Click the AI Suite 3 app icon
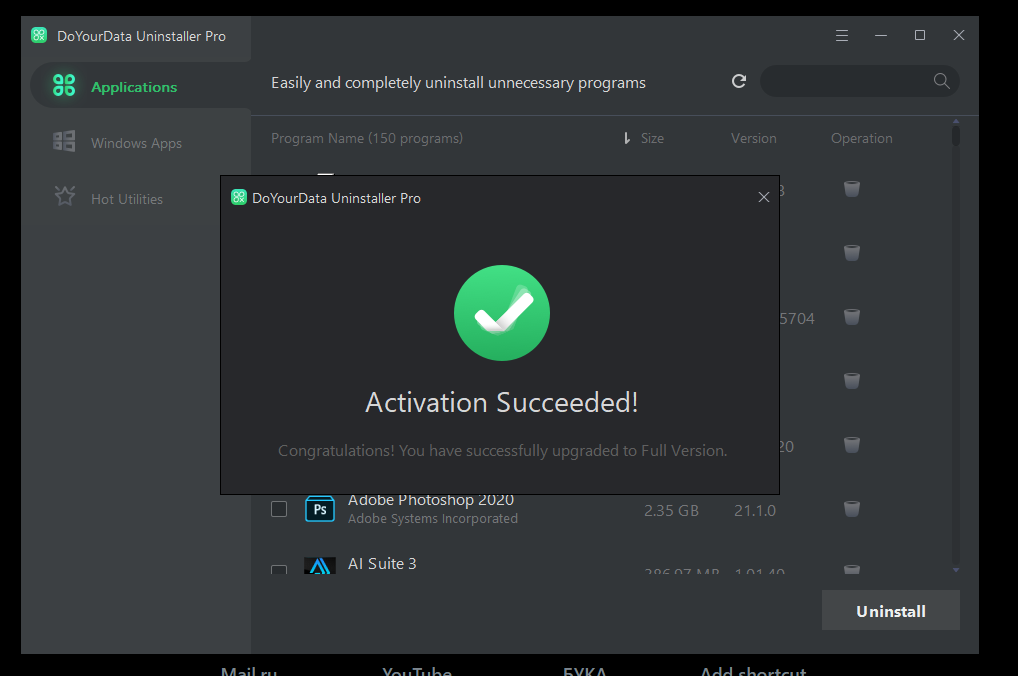The height and width of the screenshot is (676, 1018). [320, 565]
